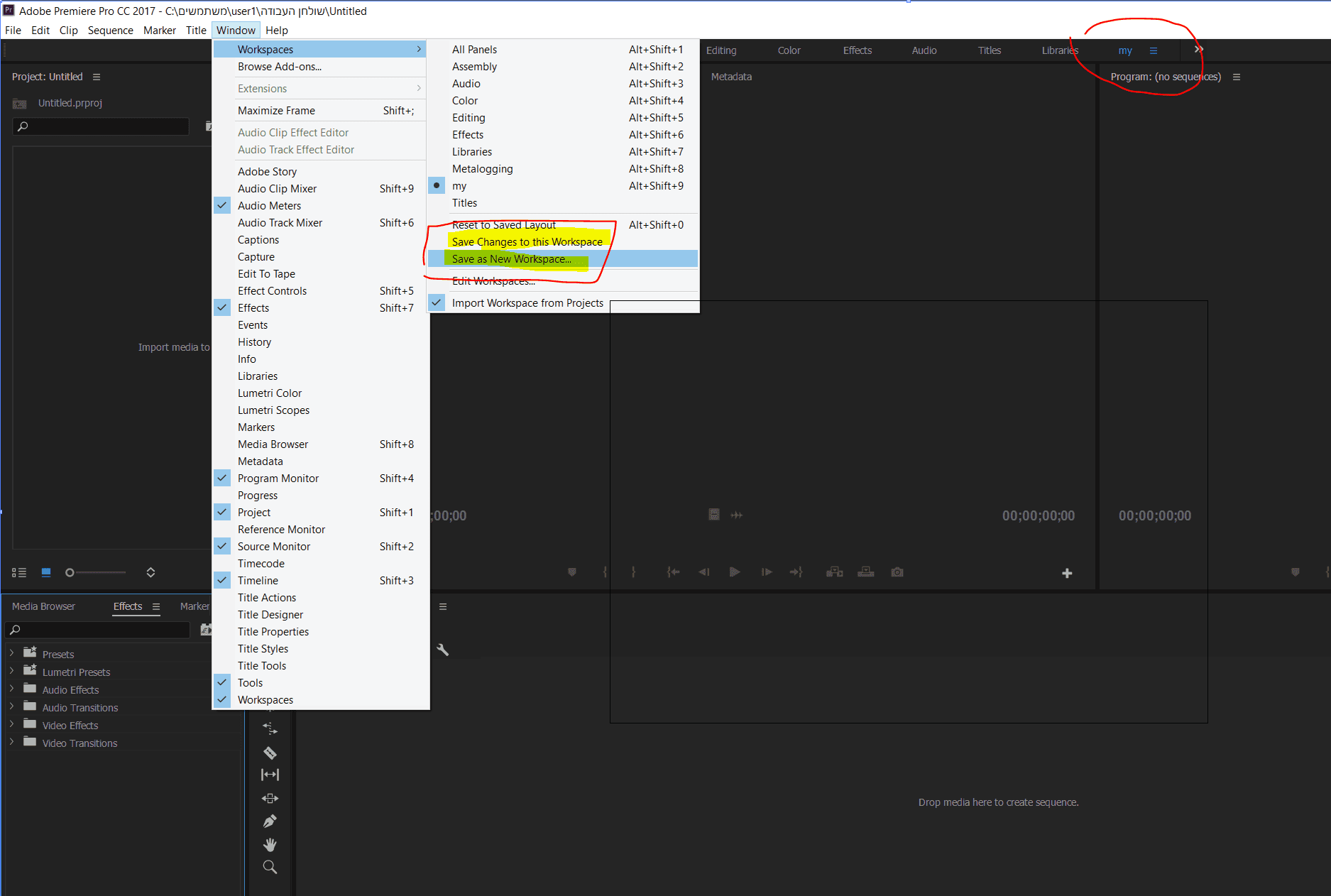
Task: Switch Project panel to list view
Action: click(19, 572)
